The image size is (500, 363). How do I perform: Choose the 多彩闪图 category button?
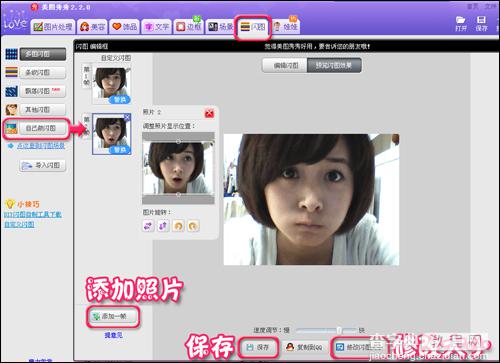pos(43,72)
